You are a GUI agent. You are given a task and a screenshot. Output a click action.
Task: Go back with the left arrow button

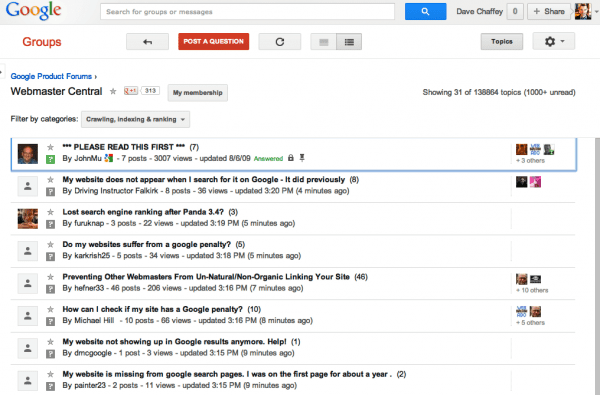[x=147, y=42]
